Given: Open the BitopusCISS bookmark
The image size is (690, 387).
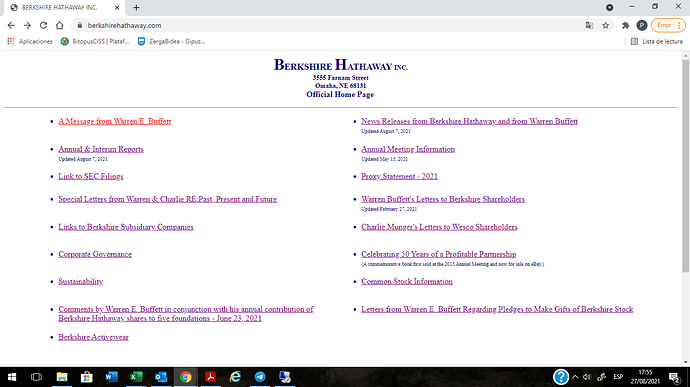Looking at the screenshot, I should [x=95, y=41].
